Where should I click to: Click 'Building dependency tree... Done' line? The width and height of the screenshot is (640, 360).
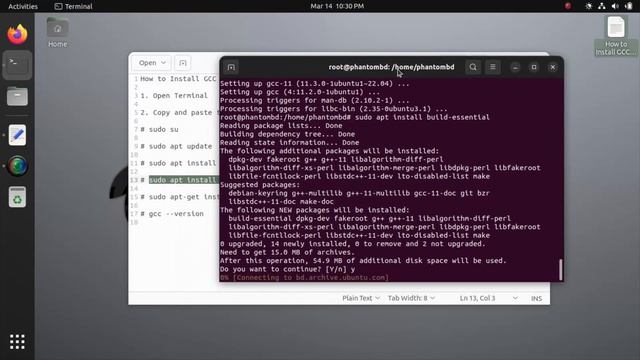pyautogui.click(x=287, y=134)
